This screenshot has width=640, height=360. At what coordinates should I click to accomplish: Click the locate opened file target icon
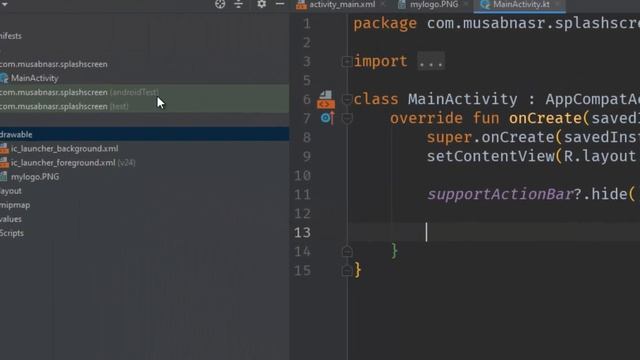click(220, 4)
